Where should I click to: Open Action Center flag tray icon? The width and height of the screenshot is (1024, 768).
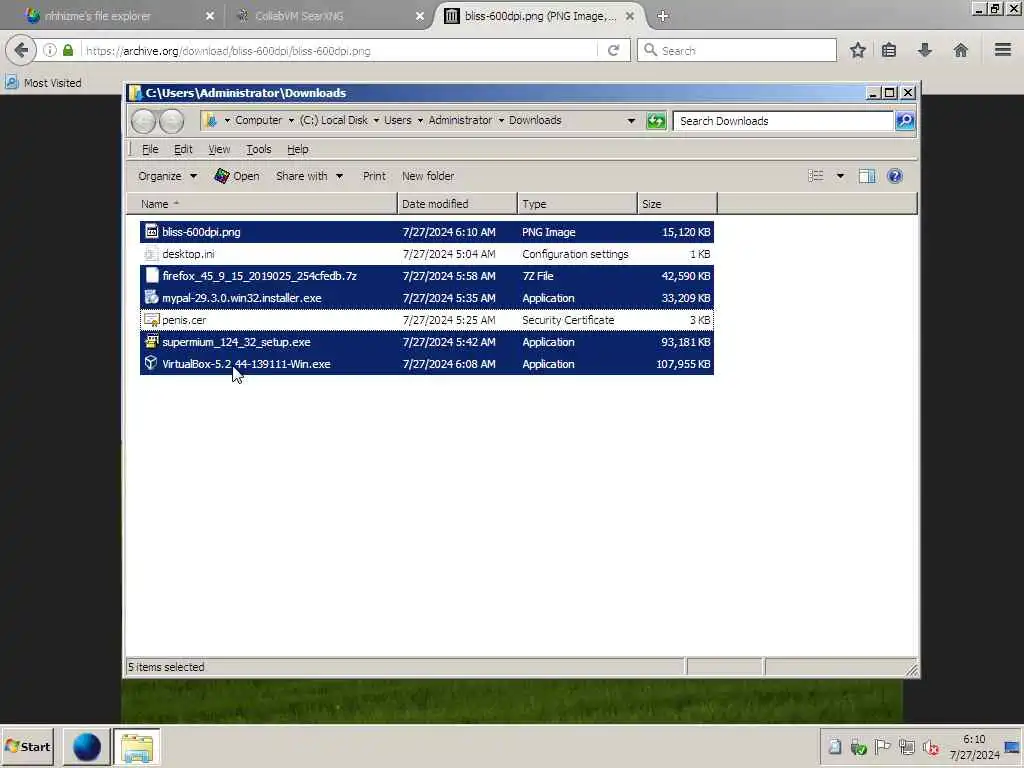tap(882, 746)
